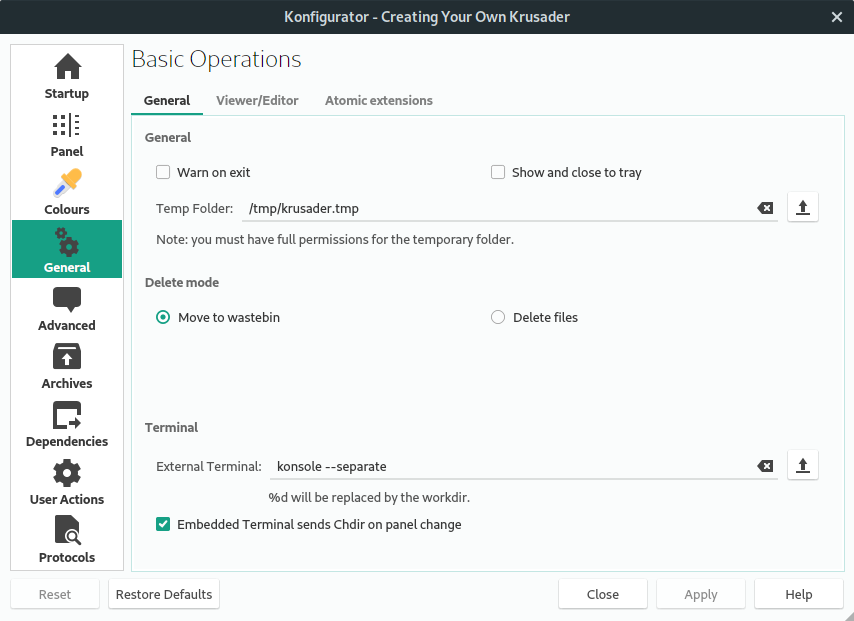The width and height of the screenshot is (854, 621).
Task: Click the Restore Defaults button
Action: tap(164, 594)
